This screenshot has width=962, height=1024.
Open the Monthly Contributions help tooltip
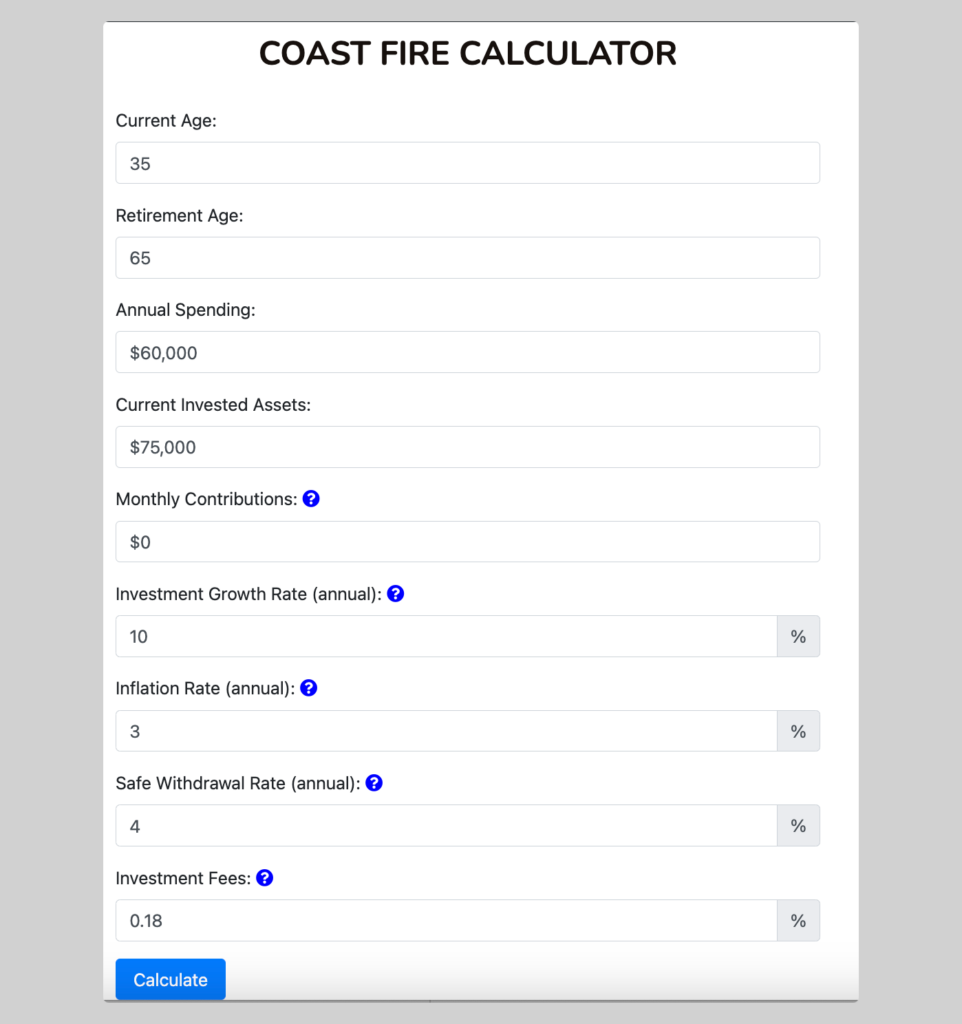(x=311, y=498)
